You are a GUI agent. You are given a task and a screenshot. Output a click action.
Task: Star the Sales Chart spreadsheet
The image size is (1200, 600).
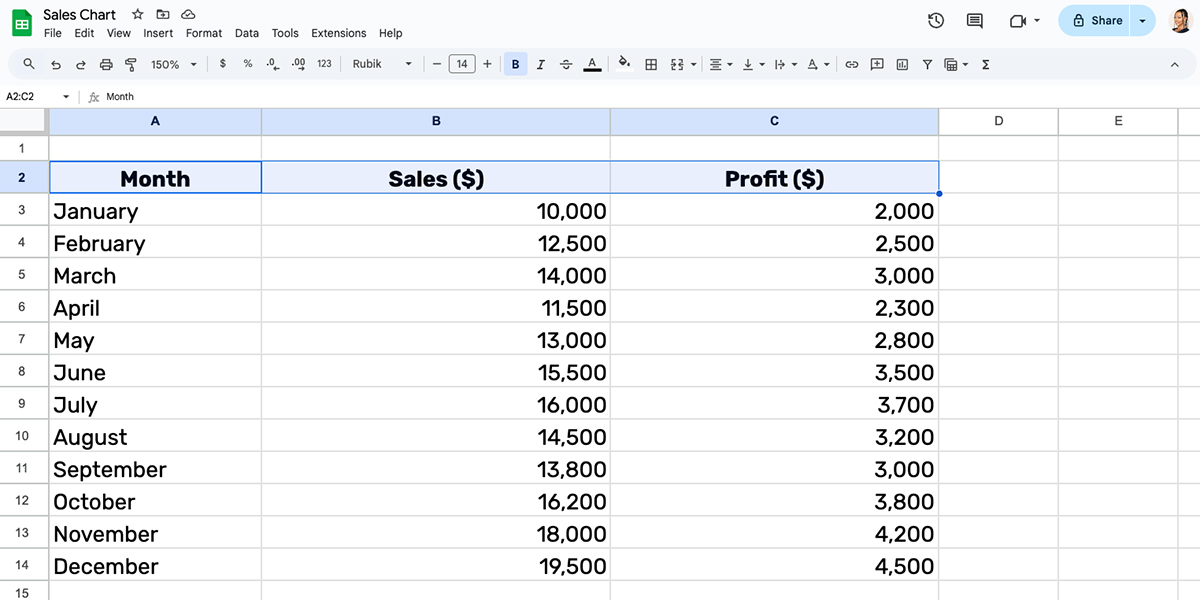pos(137,14)
